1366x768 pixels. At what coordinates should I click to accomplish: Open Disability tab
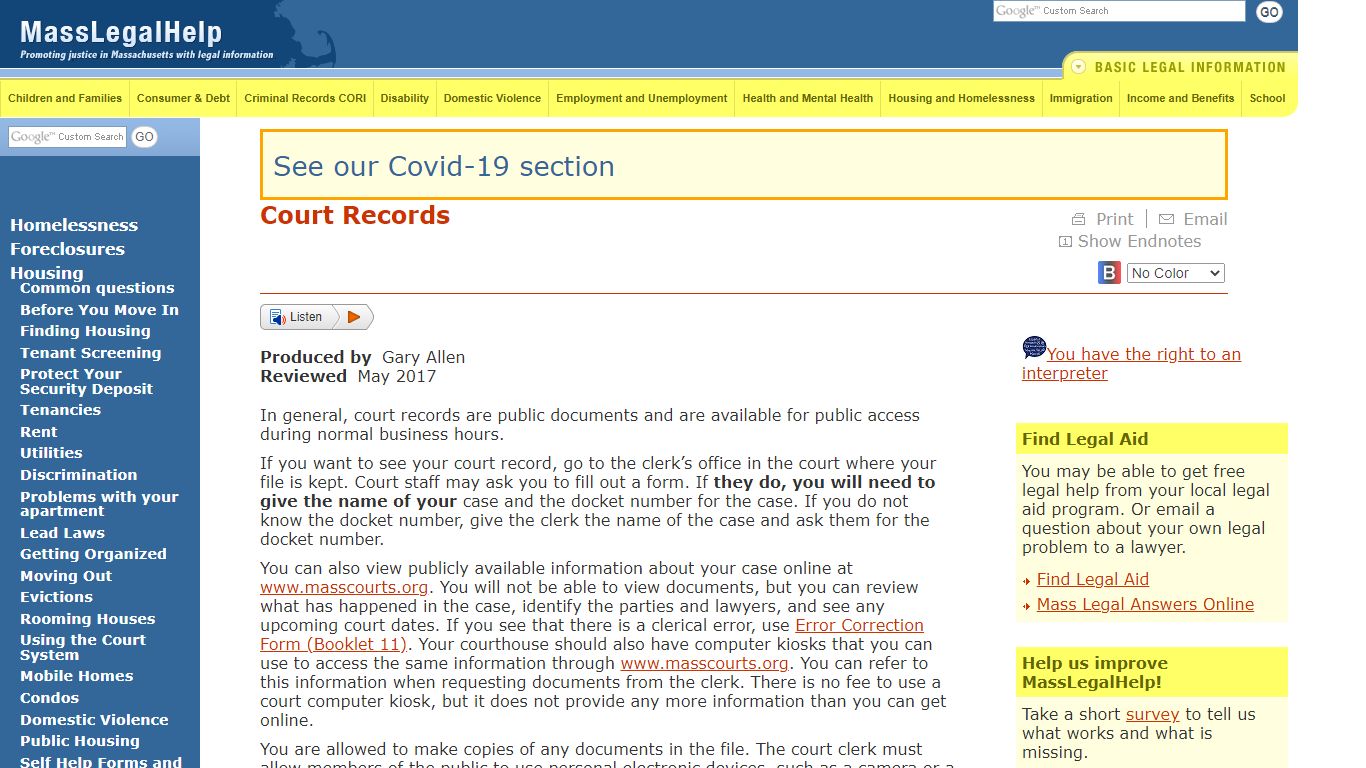coord(405,98)
